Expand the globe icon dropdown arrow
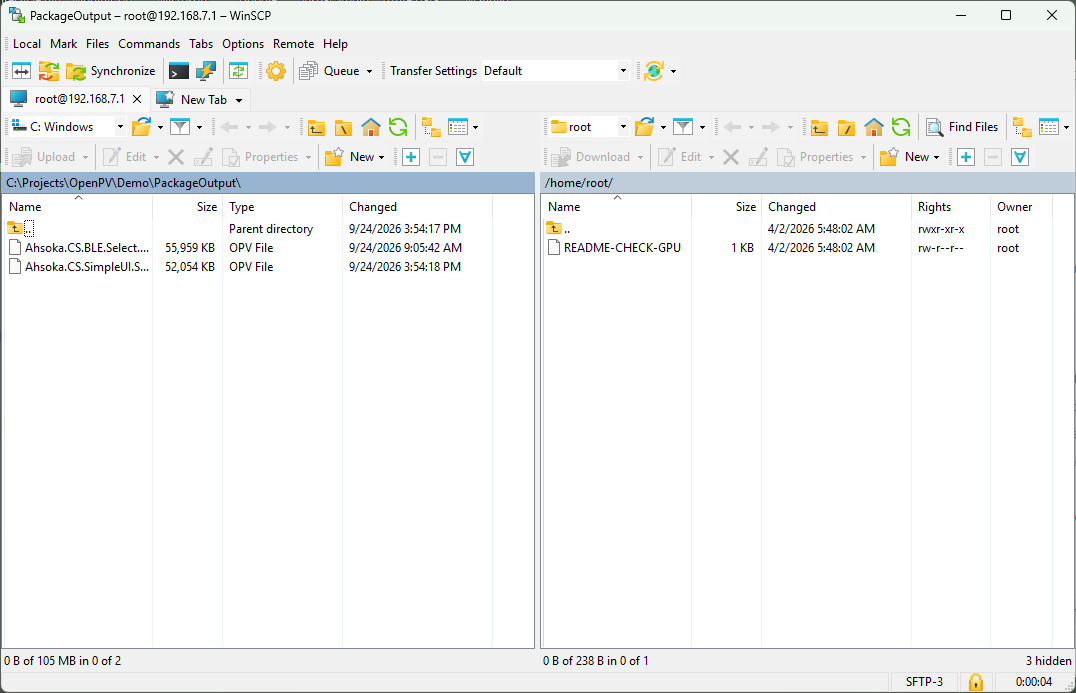The width and height of the screenshot is (1076, 693). (x=673, y=71)
